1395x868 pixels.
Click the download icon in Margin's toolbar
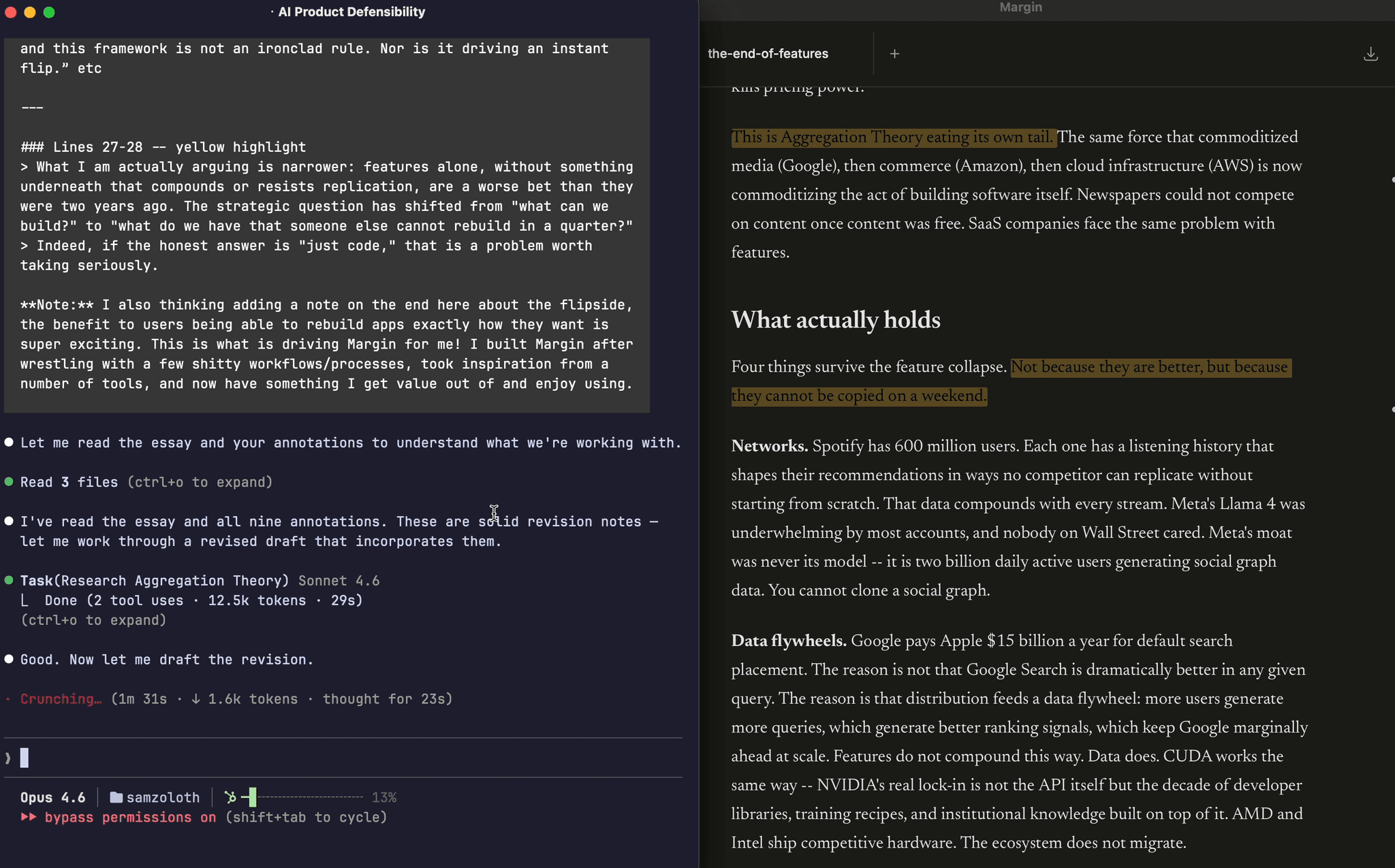[1371, 54]
